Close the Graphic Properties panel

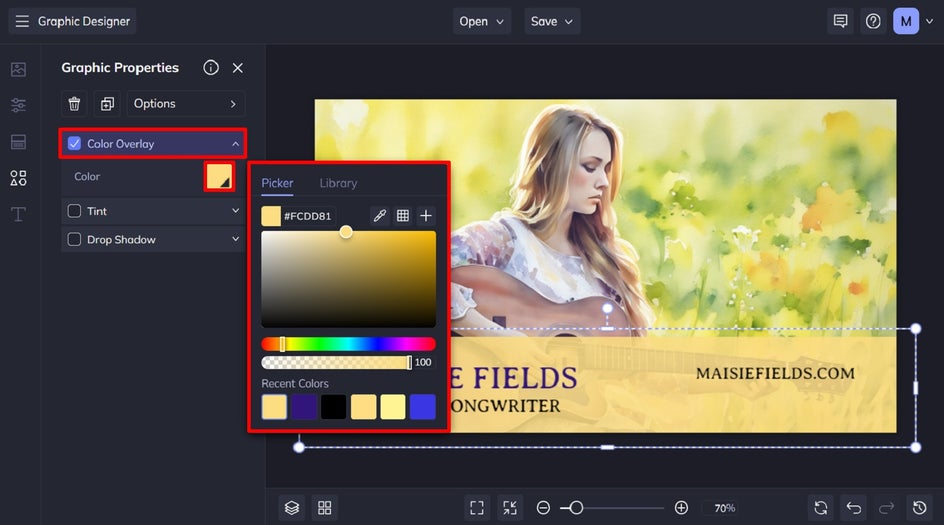(238, 68)
